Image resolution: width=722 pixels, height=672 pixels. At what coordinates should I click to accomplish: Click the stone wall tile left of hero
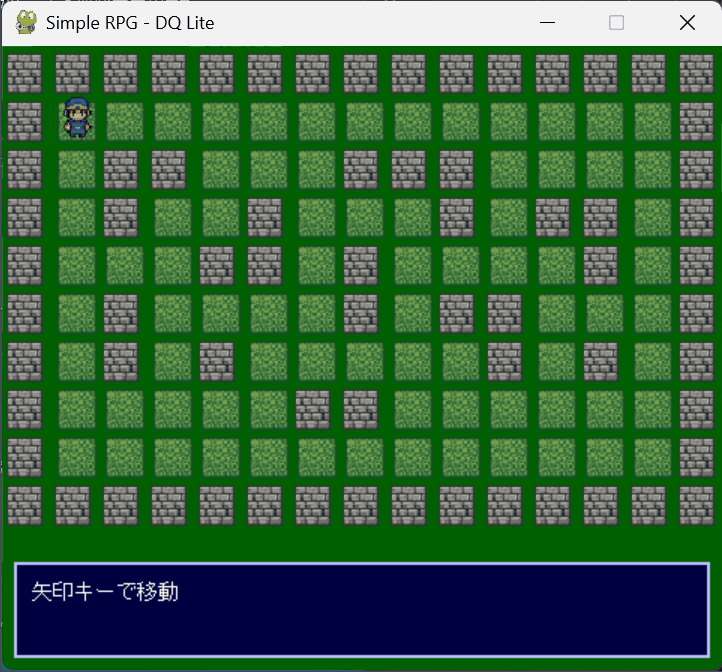pyautogui.click(x=24, y=121)
